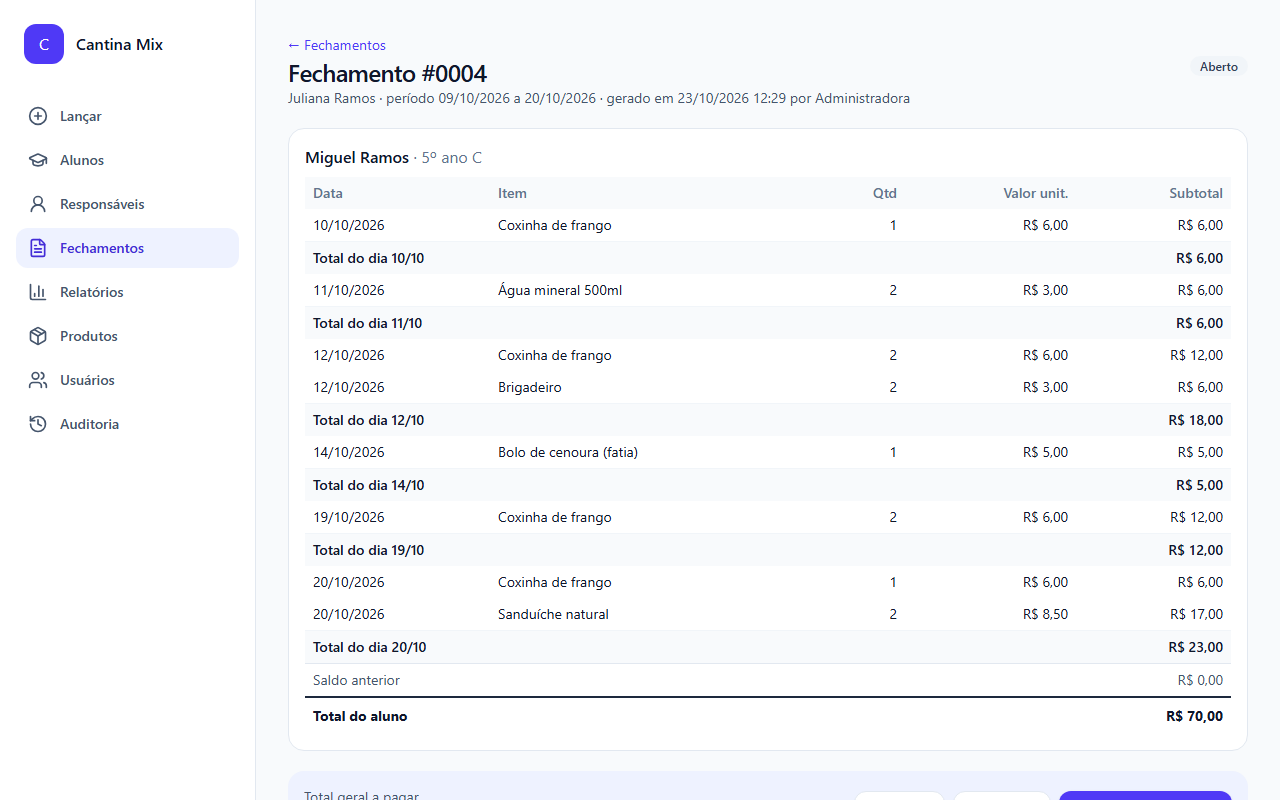
Task: Click the Aberto status badge
Action: click(x=1219, y=67)
